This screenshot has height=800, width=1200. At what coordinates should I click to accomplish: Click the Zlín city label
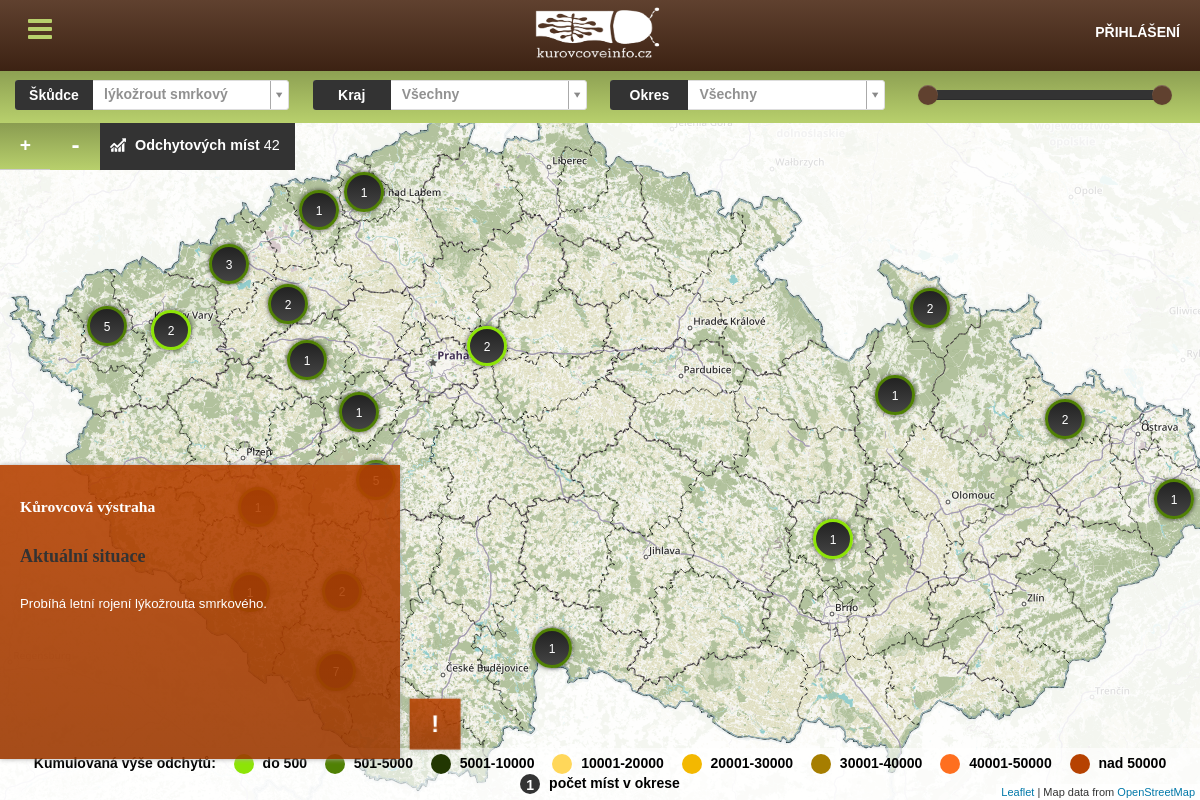[1035, 598]
